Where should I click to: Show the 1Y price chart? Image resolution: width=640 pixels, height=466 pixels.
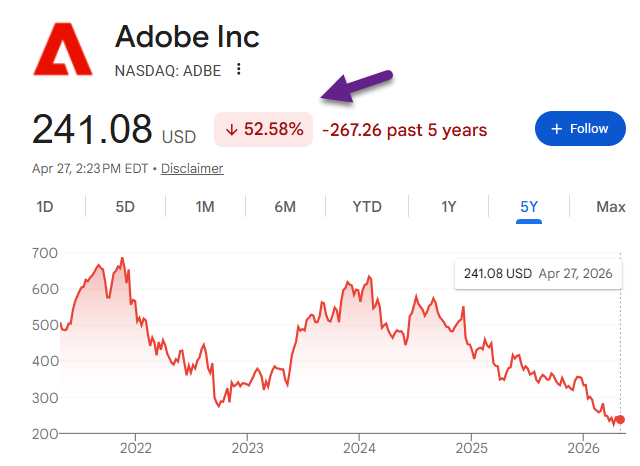[449, 207]
